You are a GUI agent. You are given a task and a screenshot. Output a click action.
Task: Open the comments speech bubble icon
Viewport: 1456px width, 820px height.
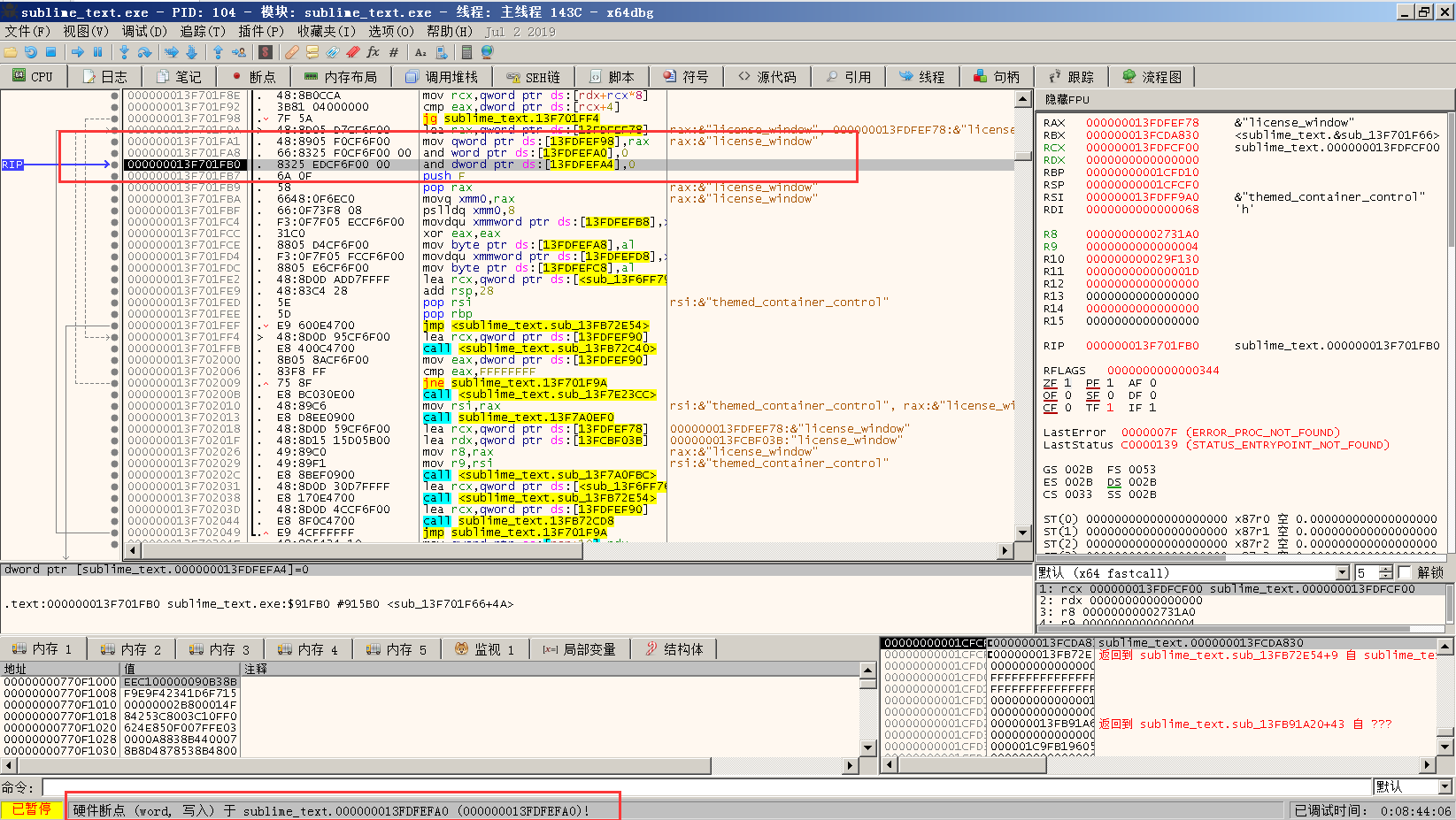coord(312,53)
